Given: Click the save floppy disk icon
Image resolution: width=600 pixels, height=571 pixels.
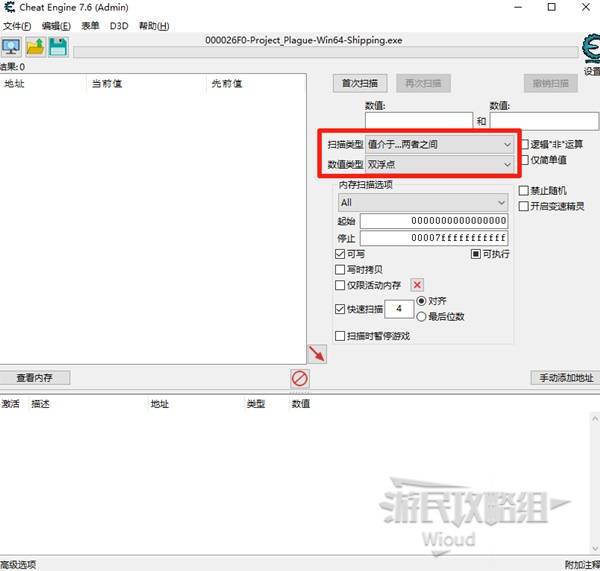Looking at the screenshot, I should (58, 47).
